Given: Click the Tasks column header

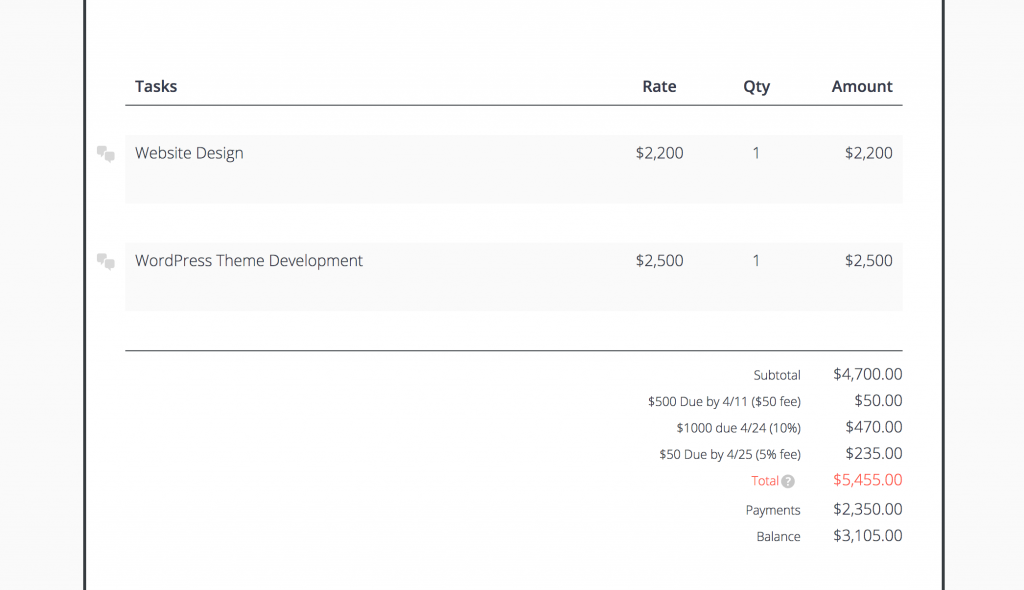Looking at the screenshot, I should tap(156, 86).
